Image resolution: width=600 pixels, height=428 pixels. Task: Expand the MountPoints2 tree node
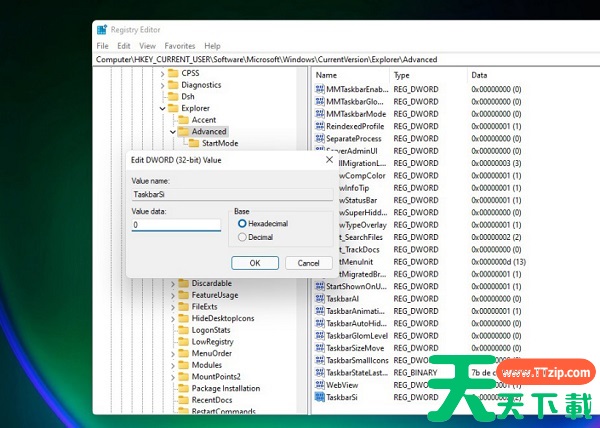173,377
